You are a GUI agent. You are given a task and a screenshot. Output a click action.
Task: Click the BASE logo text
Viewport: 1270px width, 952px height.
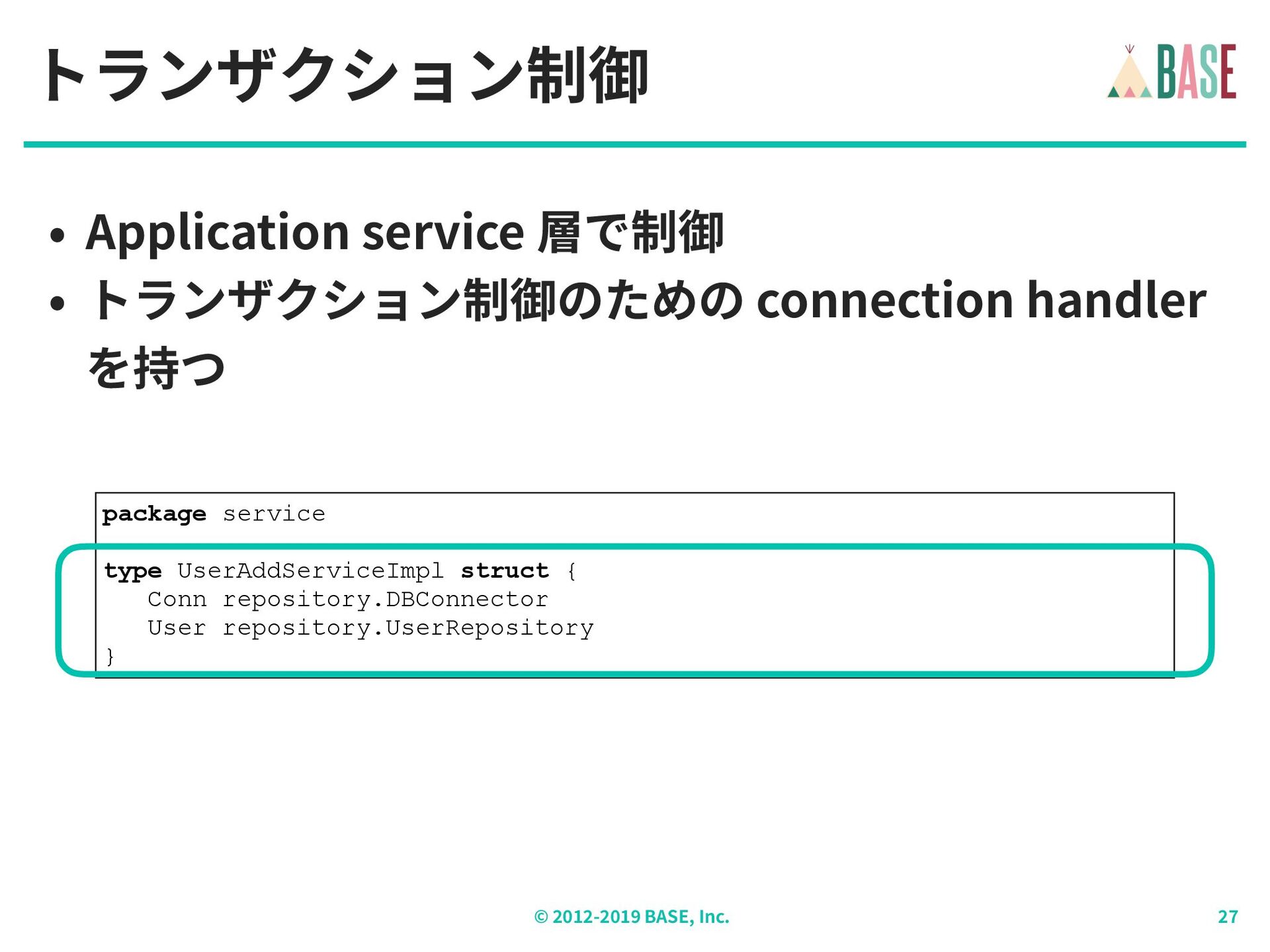point(1196,72)
